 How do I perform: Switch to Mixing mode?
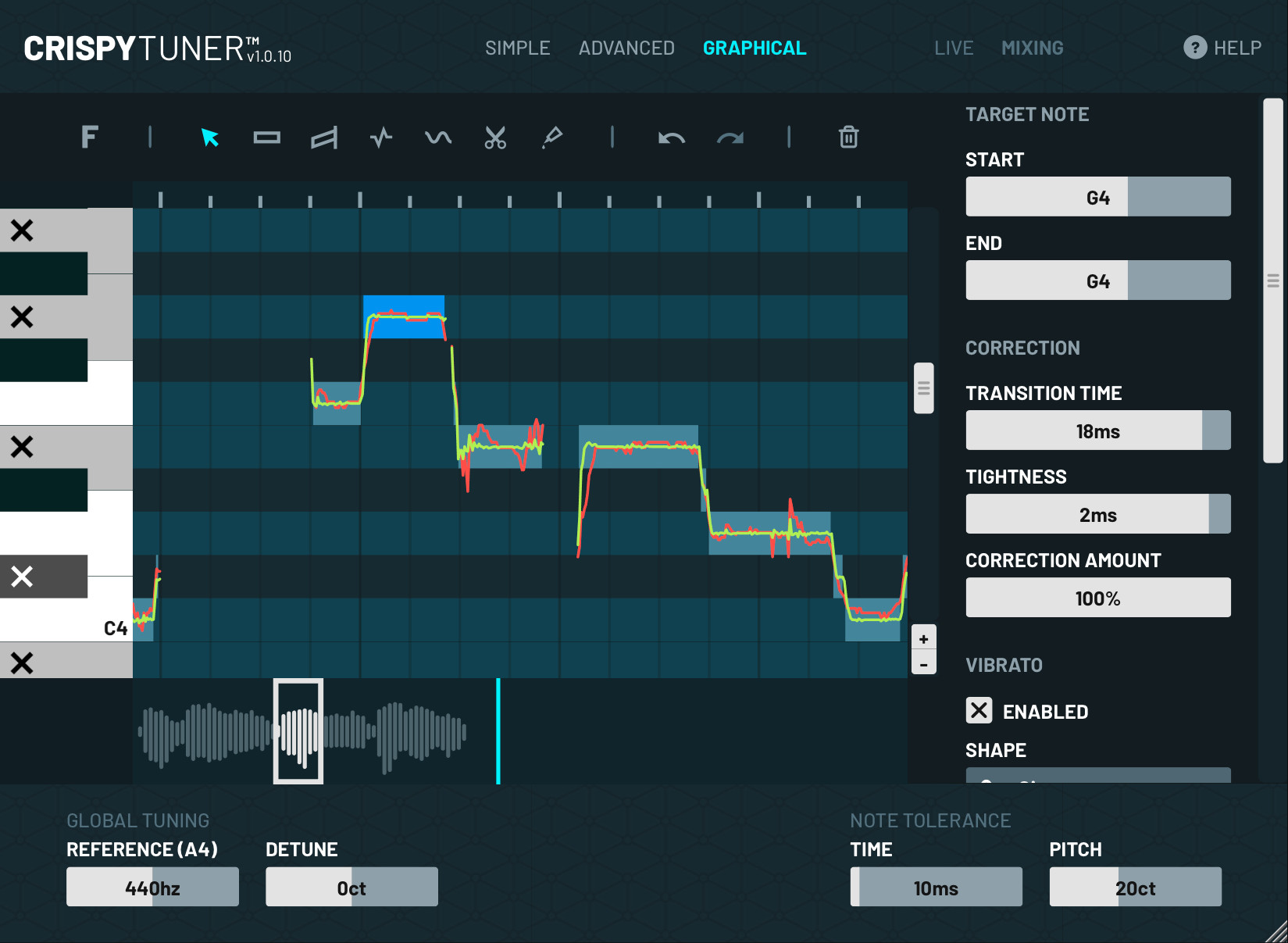1032,48
